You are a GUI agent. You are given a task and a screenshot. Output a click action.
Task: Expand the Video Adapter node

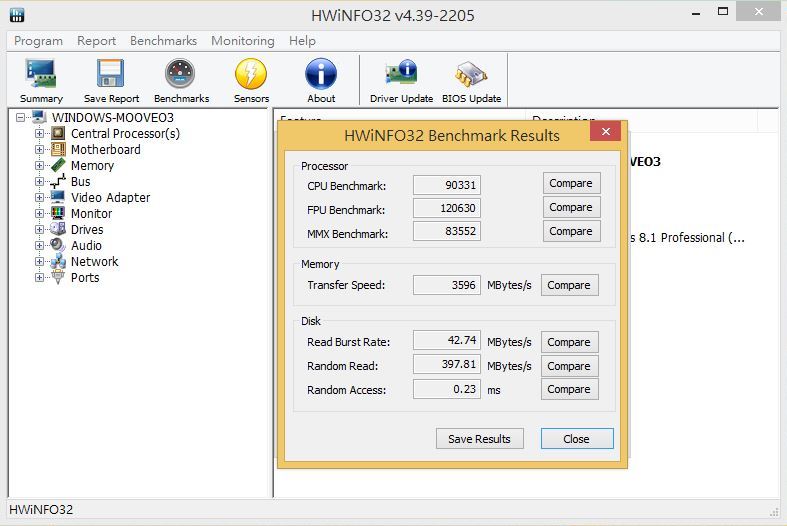point(39,197)
